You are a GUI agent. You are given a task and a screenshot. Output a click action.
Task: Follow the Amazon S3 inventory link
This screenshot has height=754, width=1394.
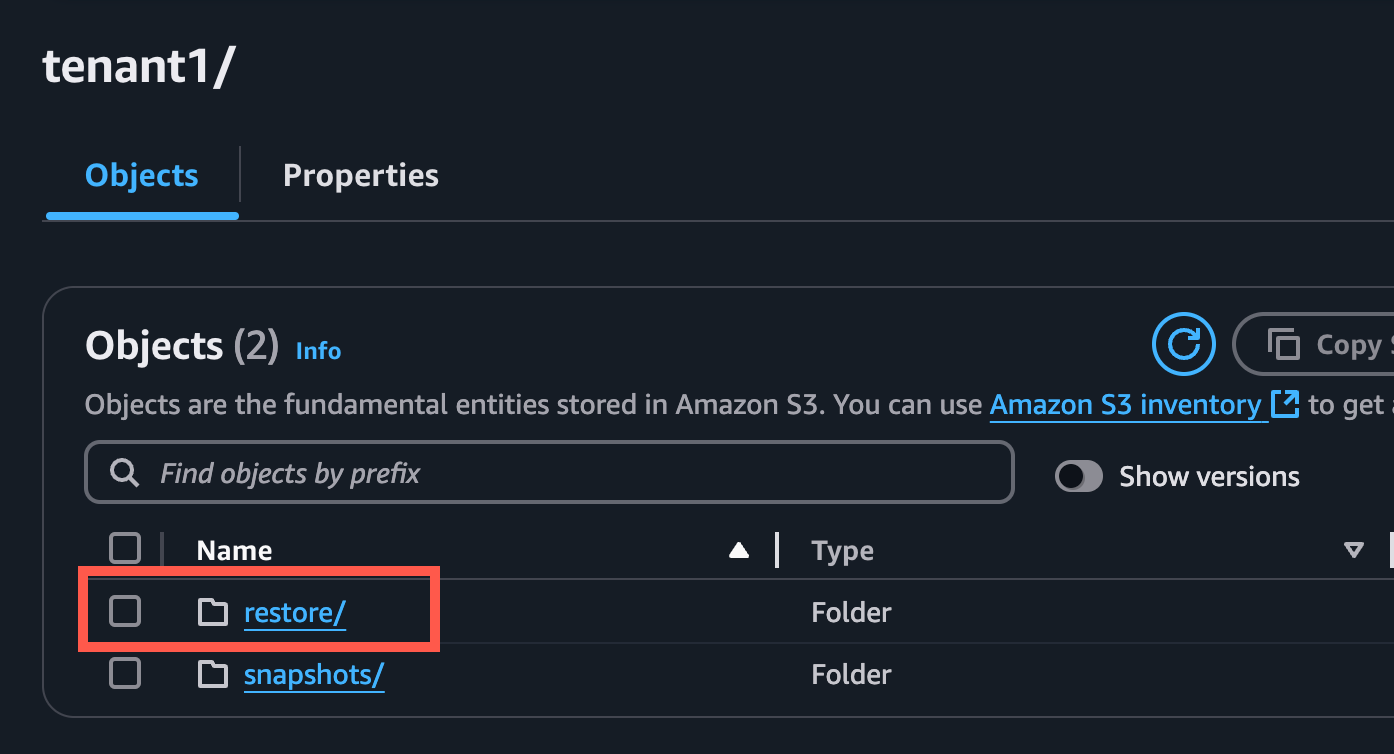click(1125, 404)
